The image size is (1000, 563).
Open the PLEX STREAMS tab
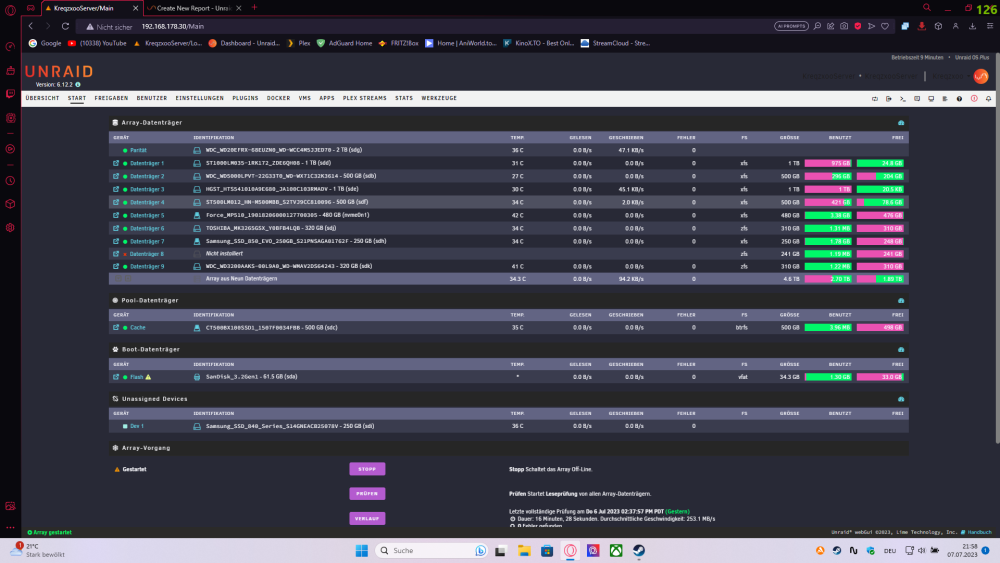[x=364, y=98]
